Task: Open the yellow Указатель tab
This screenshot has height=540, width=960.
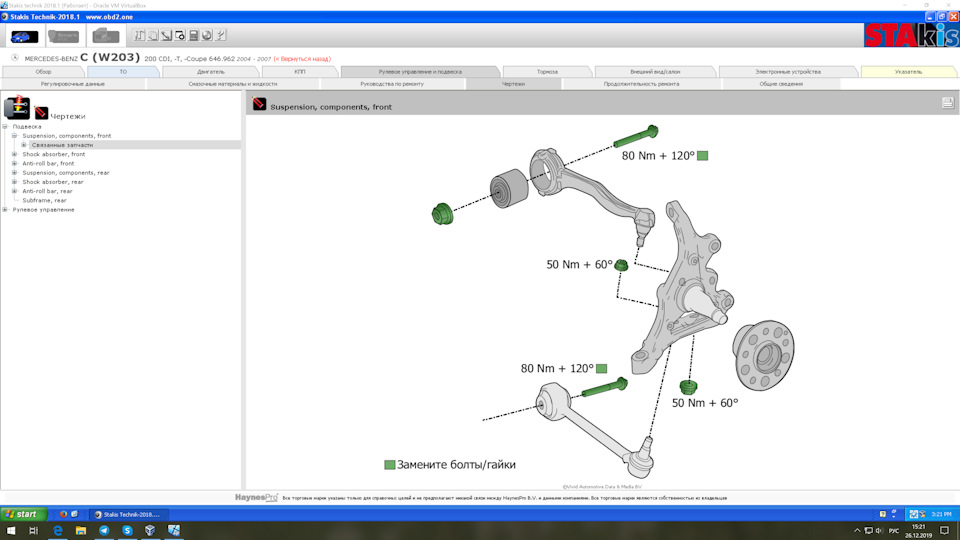Action: 908,72
